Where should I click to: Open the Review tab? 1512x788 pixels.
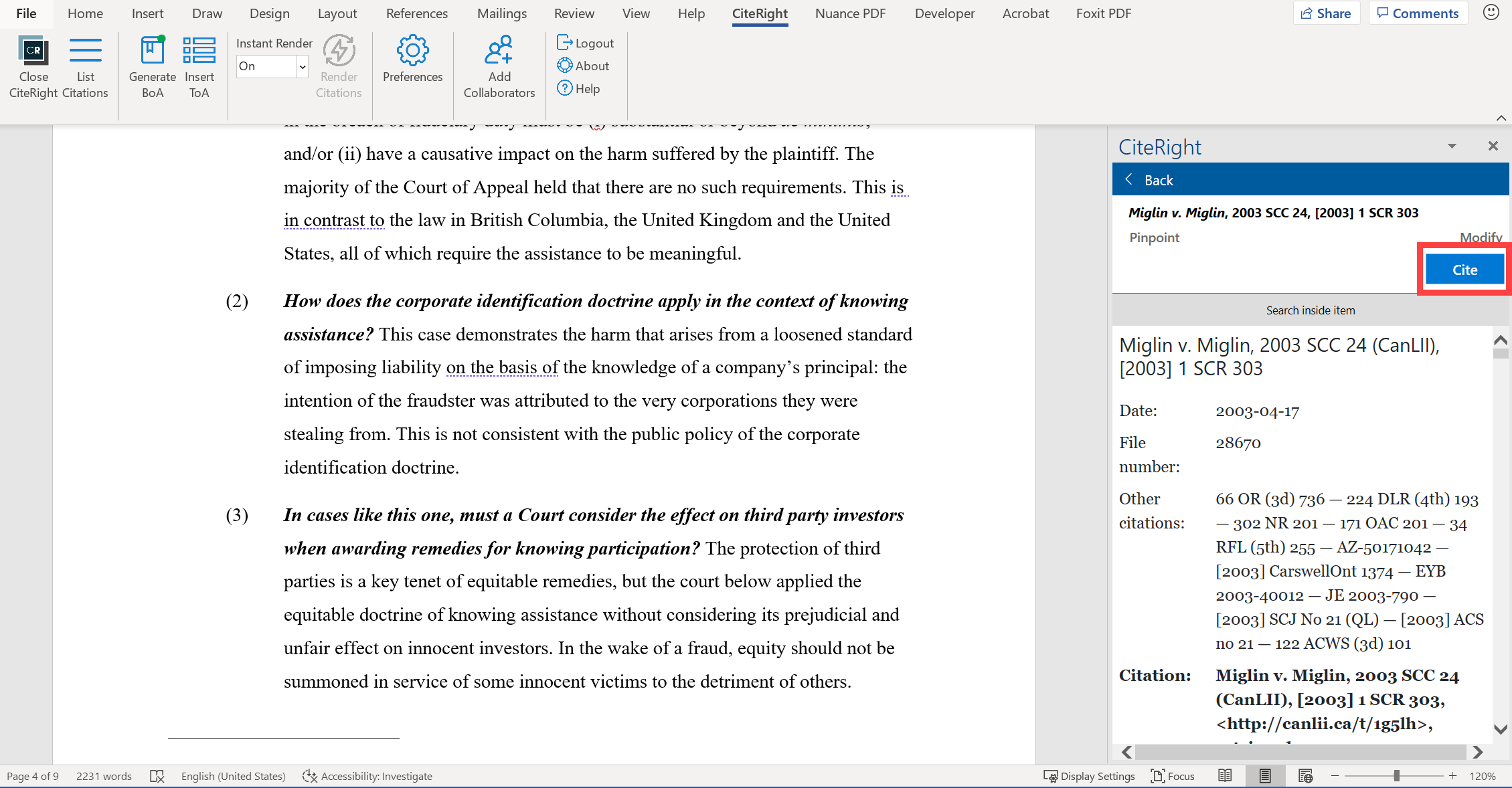[x=574, y=13]
